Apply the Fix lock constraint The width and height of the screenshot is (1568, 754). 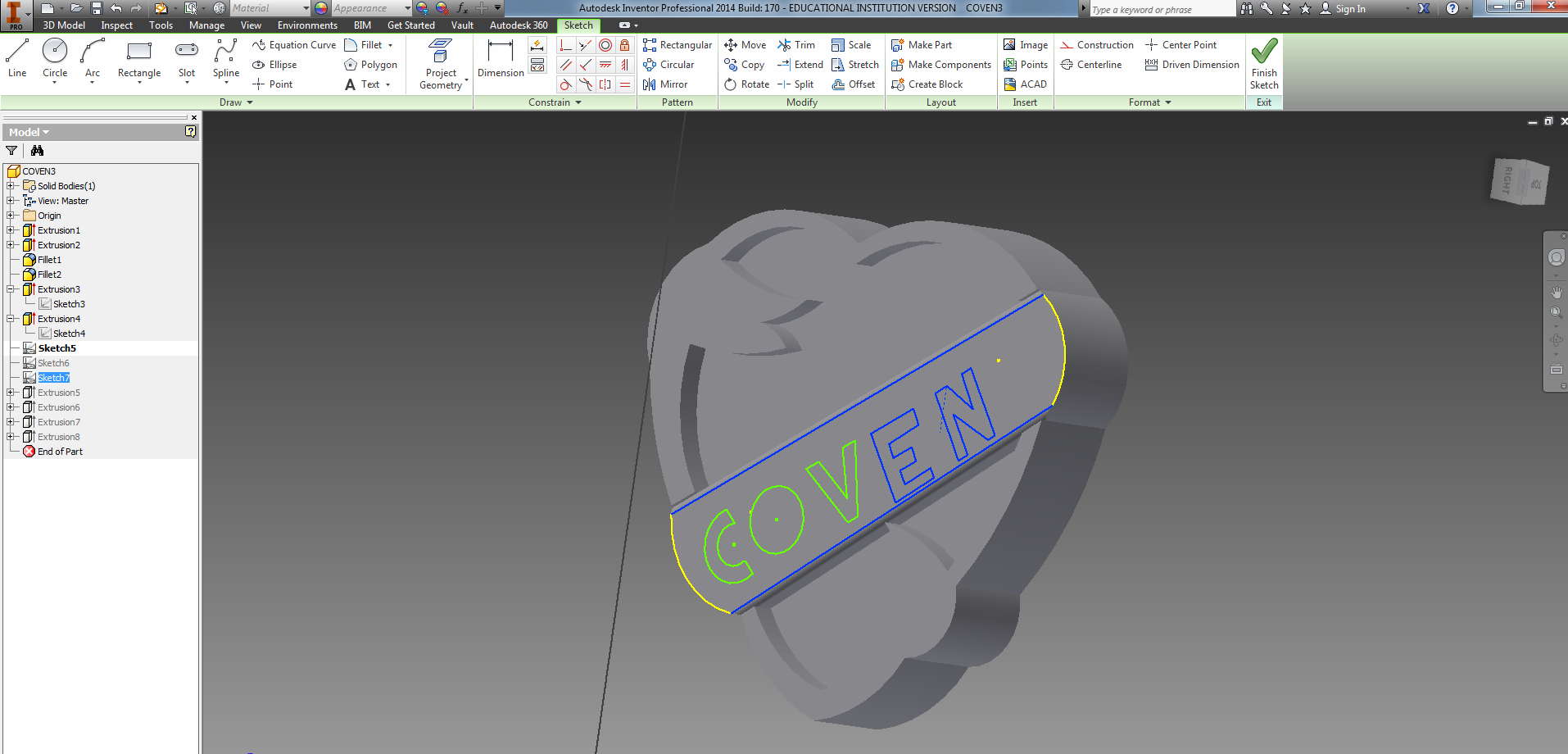[x=625, y=45]
